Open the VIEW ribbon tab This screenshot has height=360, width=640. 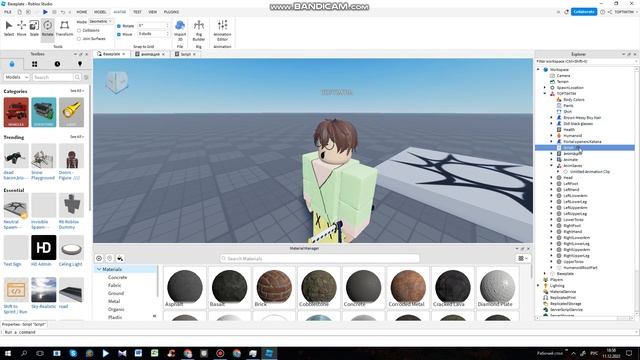[153, 12]
